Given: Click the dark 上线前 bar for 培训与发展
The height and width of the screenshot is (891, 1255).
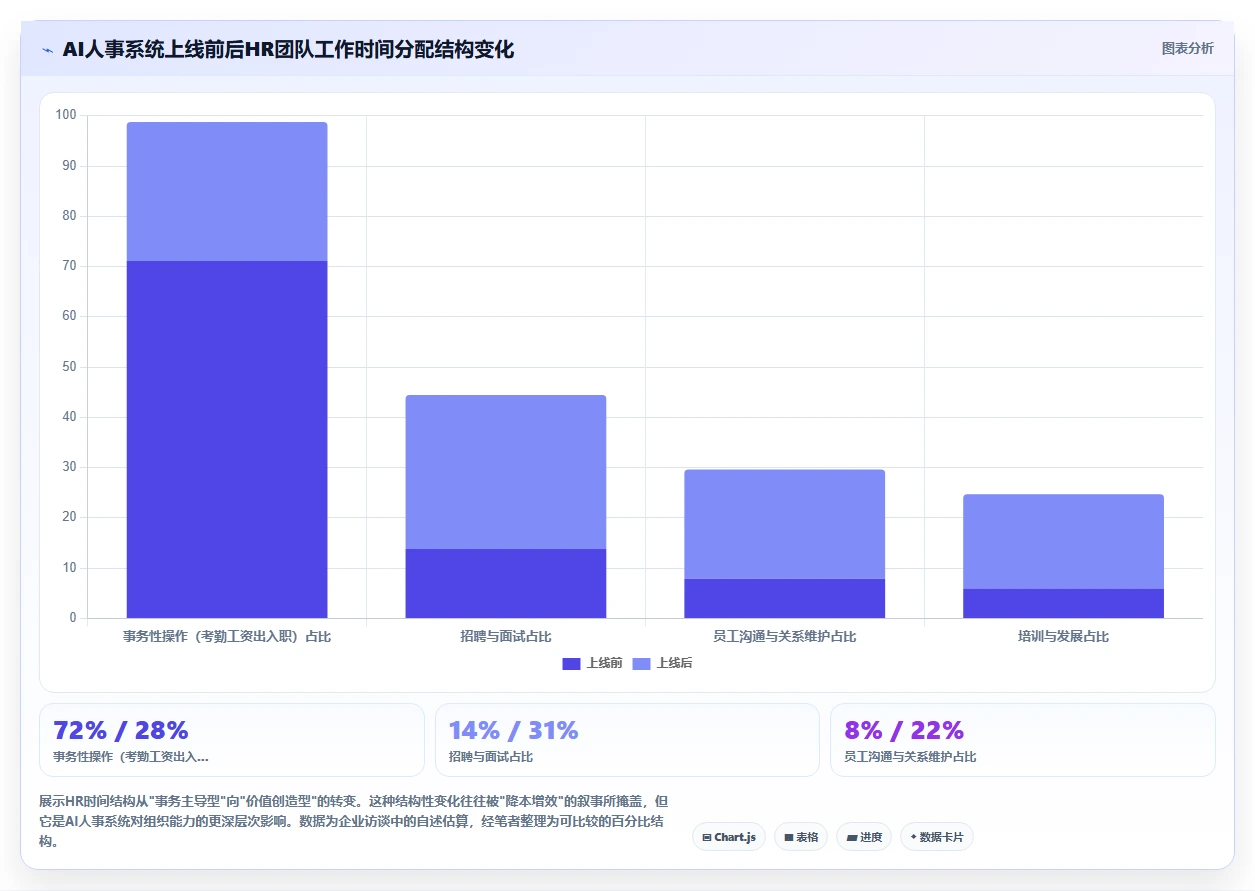Looking at the screenshot, I should 1063,603.
